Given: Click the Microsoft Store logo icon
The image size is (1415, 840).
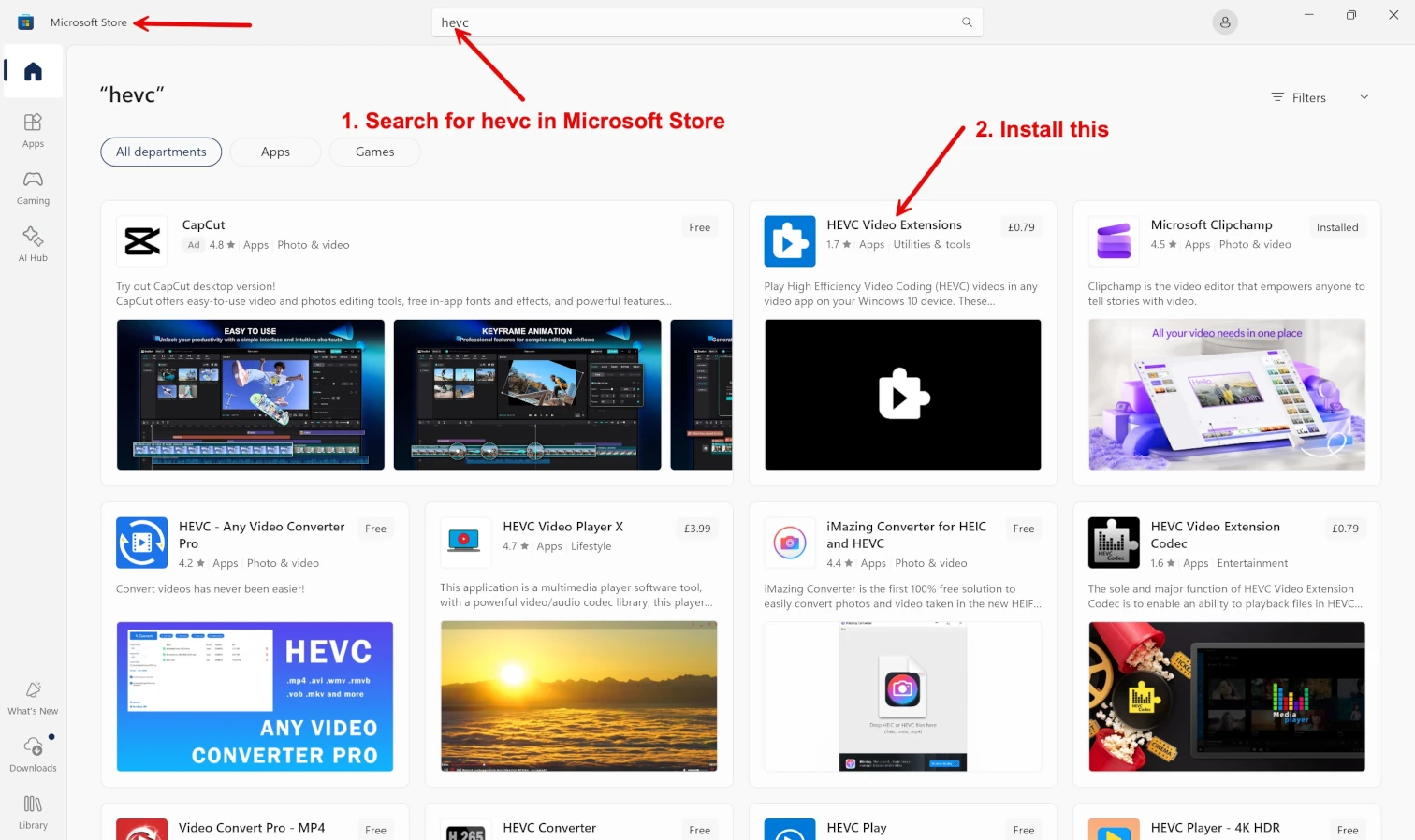Looking at the screenshot, I should pyautogui.click(x=25, y=22).
